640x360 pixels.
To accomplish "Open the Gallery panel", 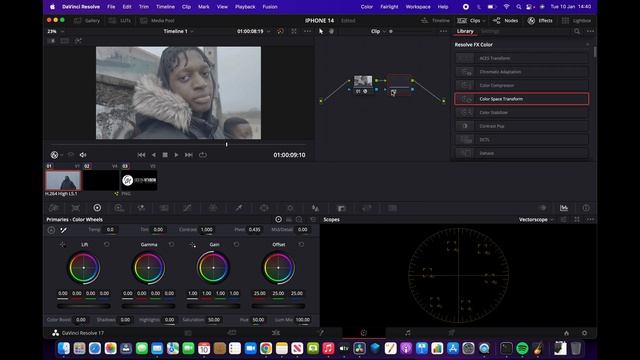I will pyautogui.click(x=87, y=20).
